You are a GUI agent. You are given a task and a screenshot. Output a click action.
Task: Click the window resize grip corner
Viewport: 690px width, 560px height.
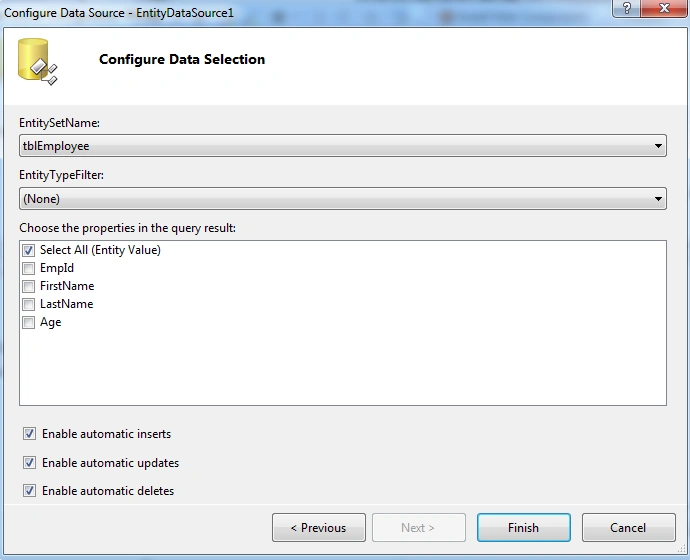[x=682, y=549]
